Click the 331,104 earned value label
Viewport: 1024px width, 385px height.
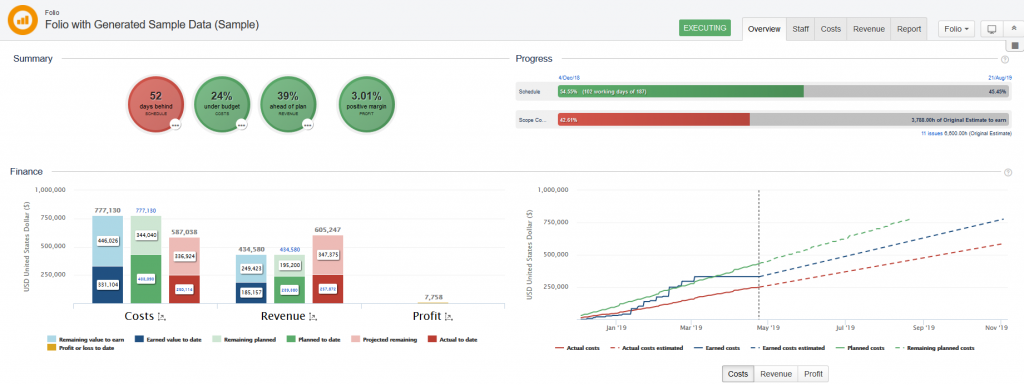click(107, 285)
